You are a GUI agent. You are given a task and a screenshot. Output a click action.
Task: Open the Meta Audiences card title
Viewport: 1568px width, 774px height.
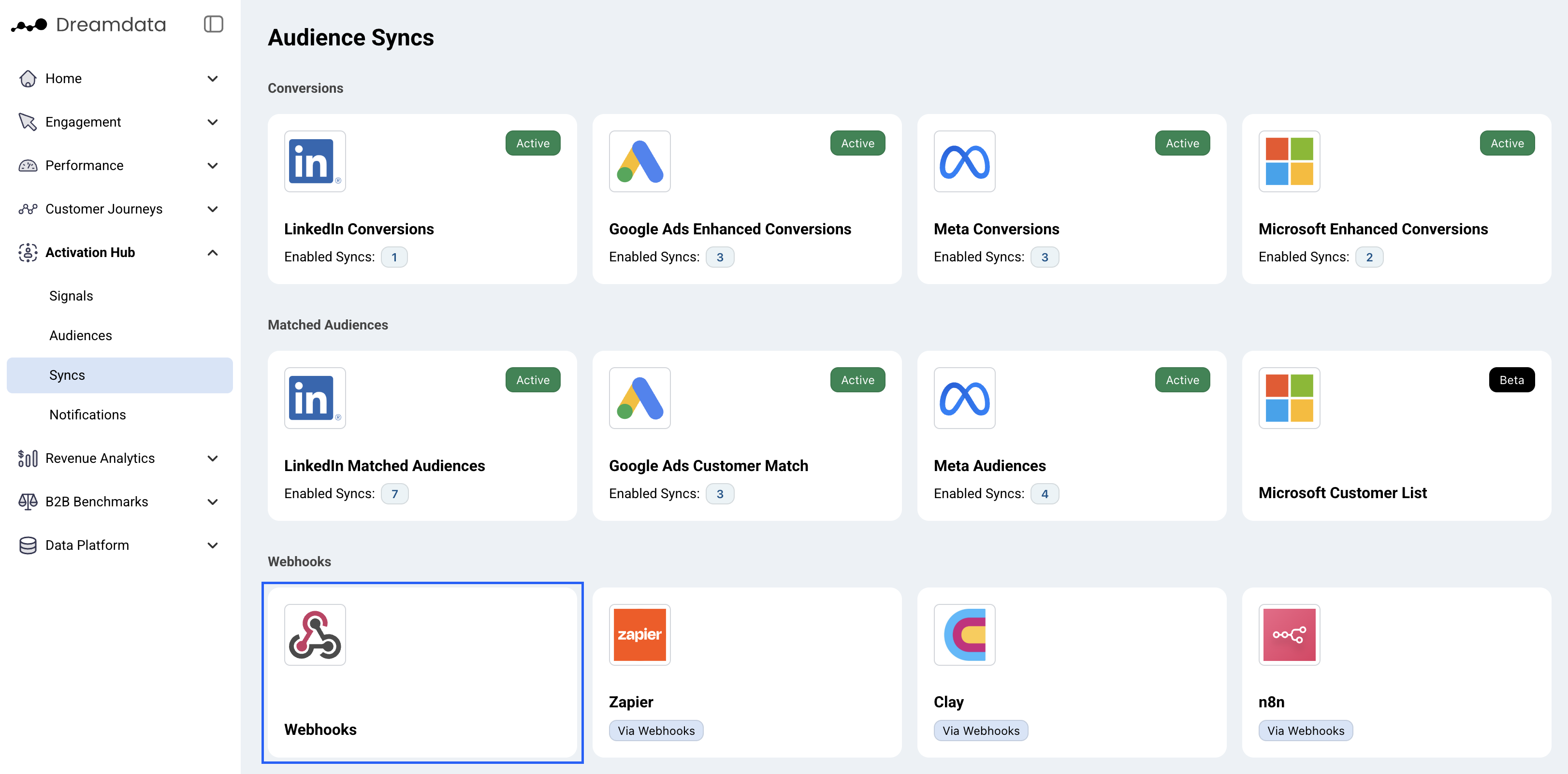click(x=990, y=465)
